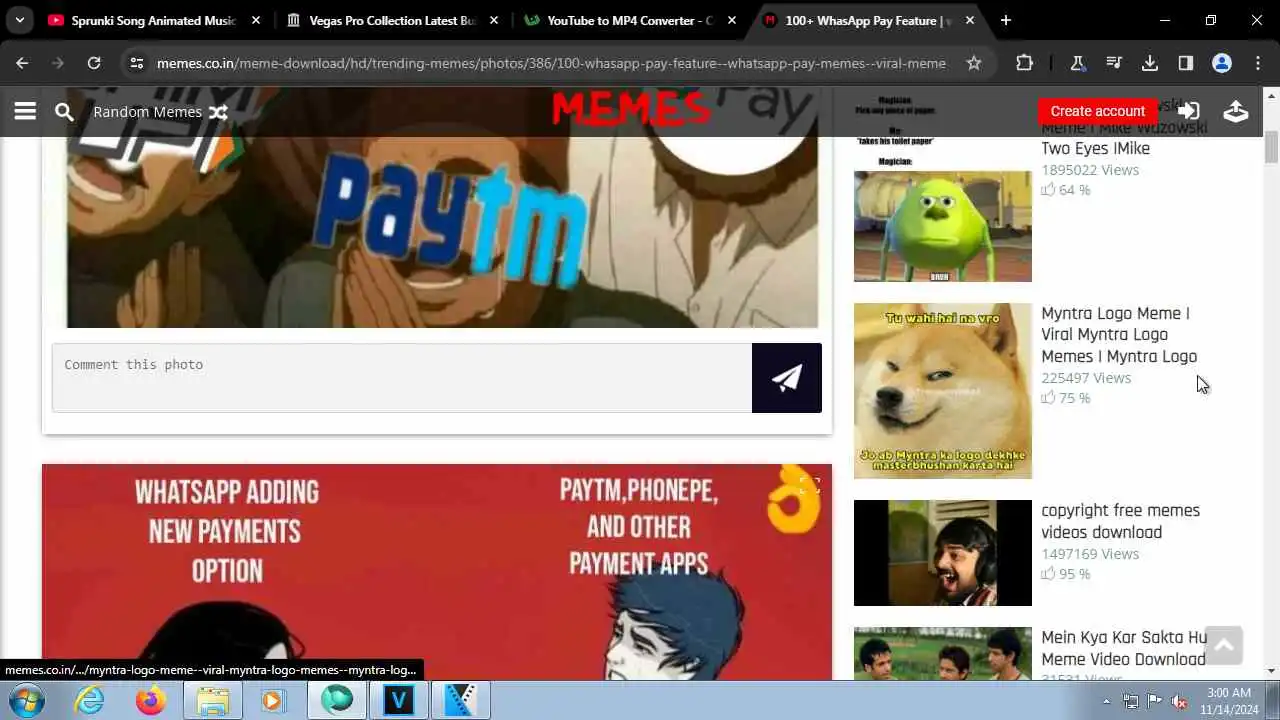
Task: Open a new tab with plus button
Action: [1005, 20]
